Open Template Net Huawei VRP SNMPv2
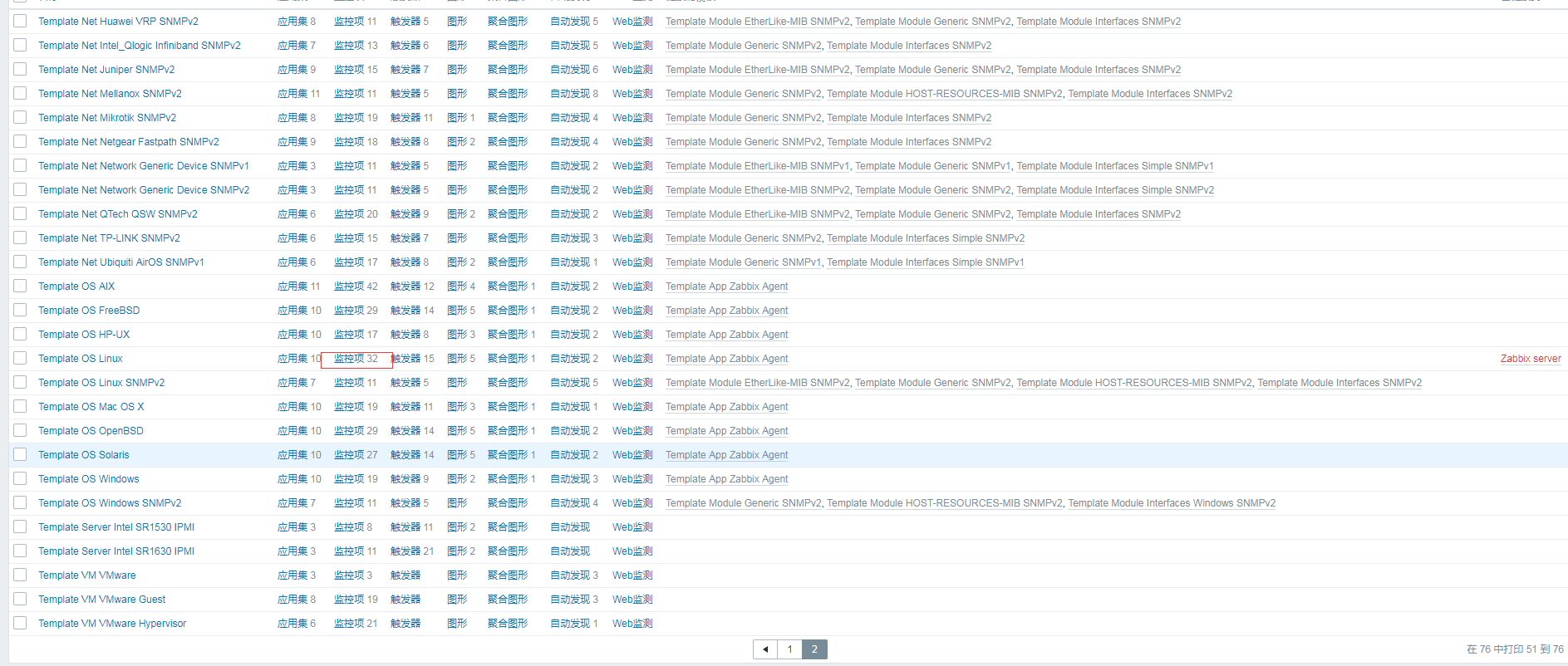Viewport: 1568px width, 666px height. (118, 22)
